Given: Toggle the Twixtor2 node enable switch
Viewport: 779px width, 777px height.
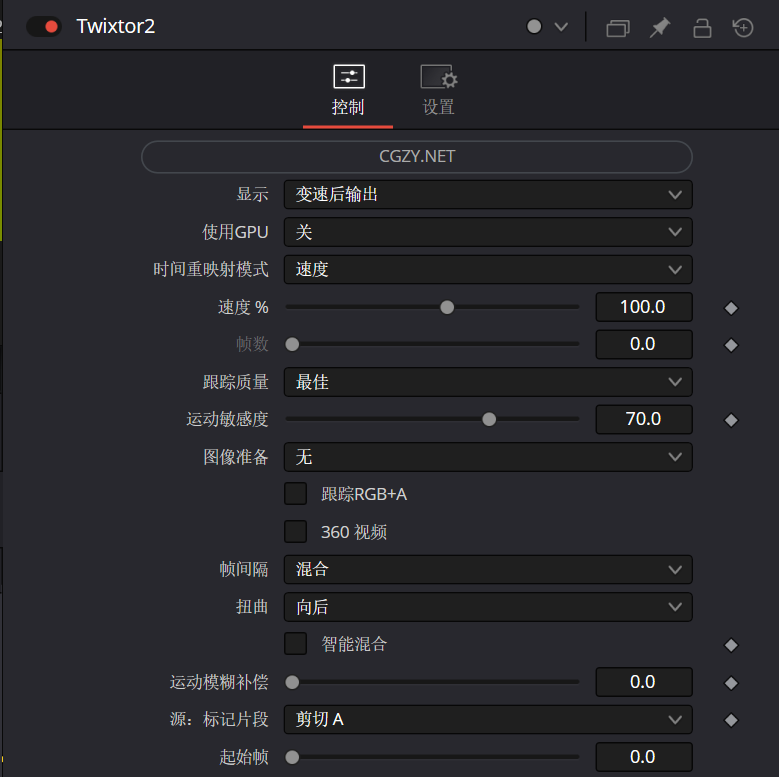Looking at the screenshot, I should click(x=44, y=26).
